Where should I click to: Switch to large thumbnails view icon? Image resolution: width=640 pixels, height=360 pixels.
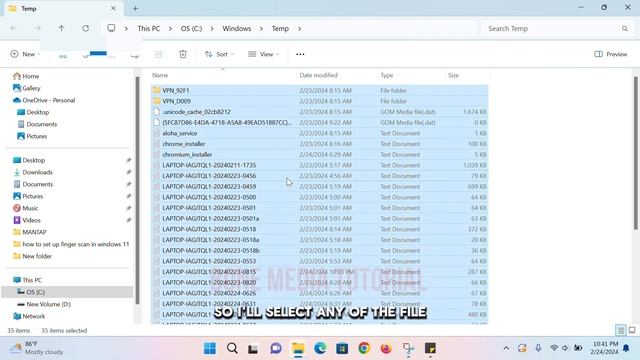(632, 330)
